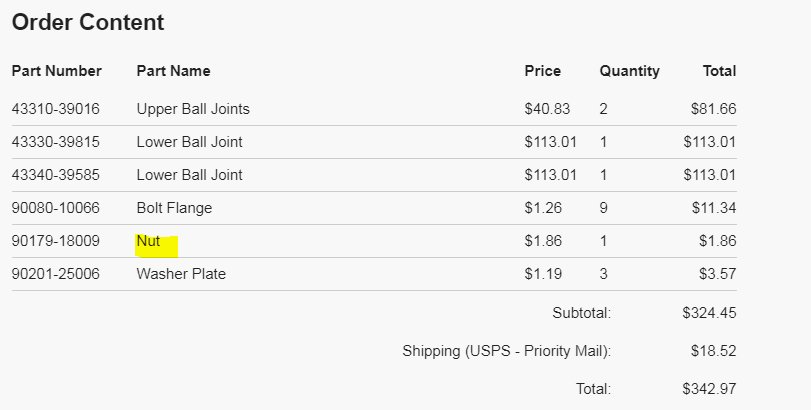This screenshot has width=811, height=410.
Task: Click the Price column header
Action: pos(543,71)
